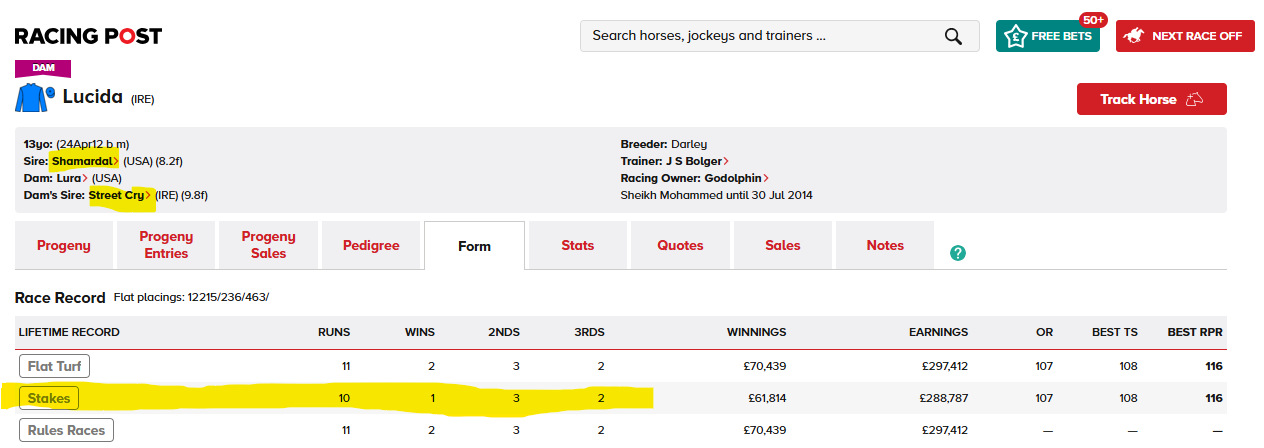
Task: Click the Race Record heading
Action: point(60,298)
